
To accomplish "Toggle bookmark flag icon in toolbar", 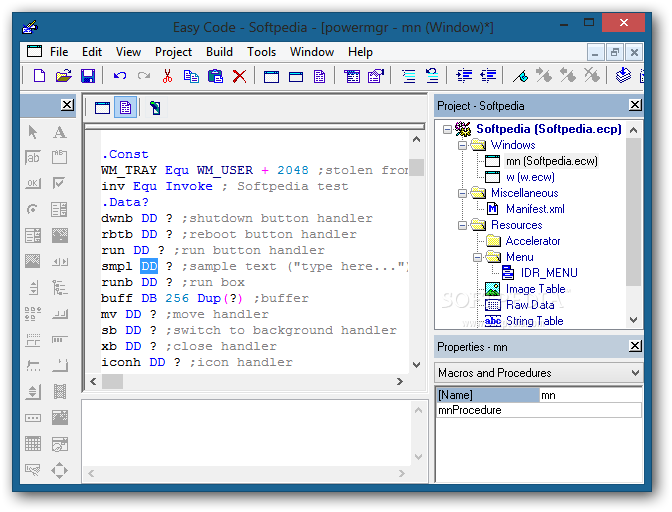I will click(520, 76).
